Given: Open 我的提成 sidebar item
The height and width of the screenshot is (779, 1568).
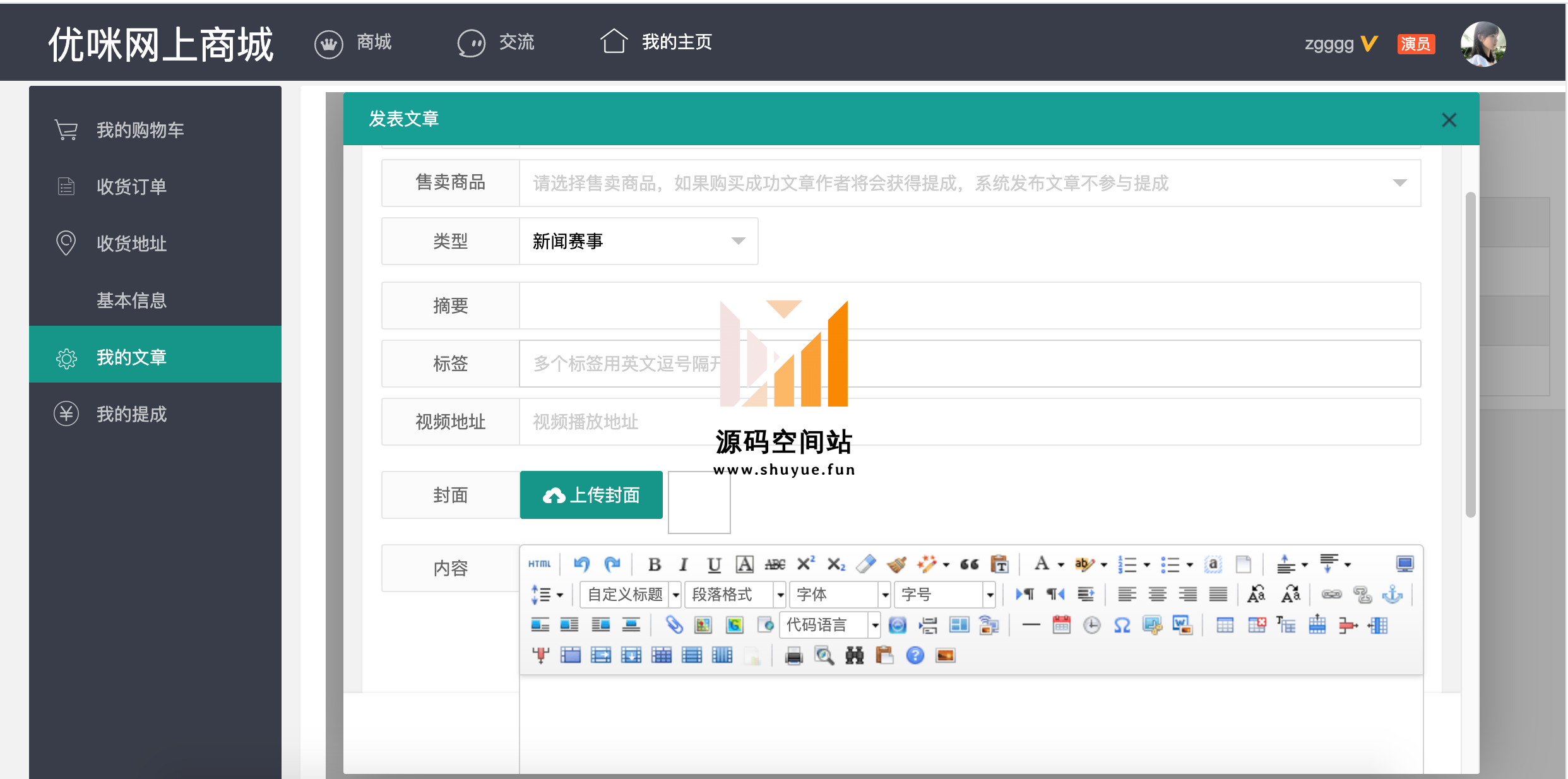Looking at the screenshot, I should (x=131, y=414).
